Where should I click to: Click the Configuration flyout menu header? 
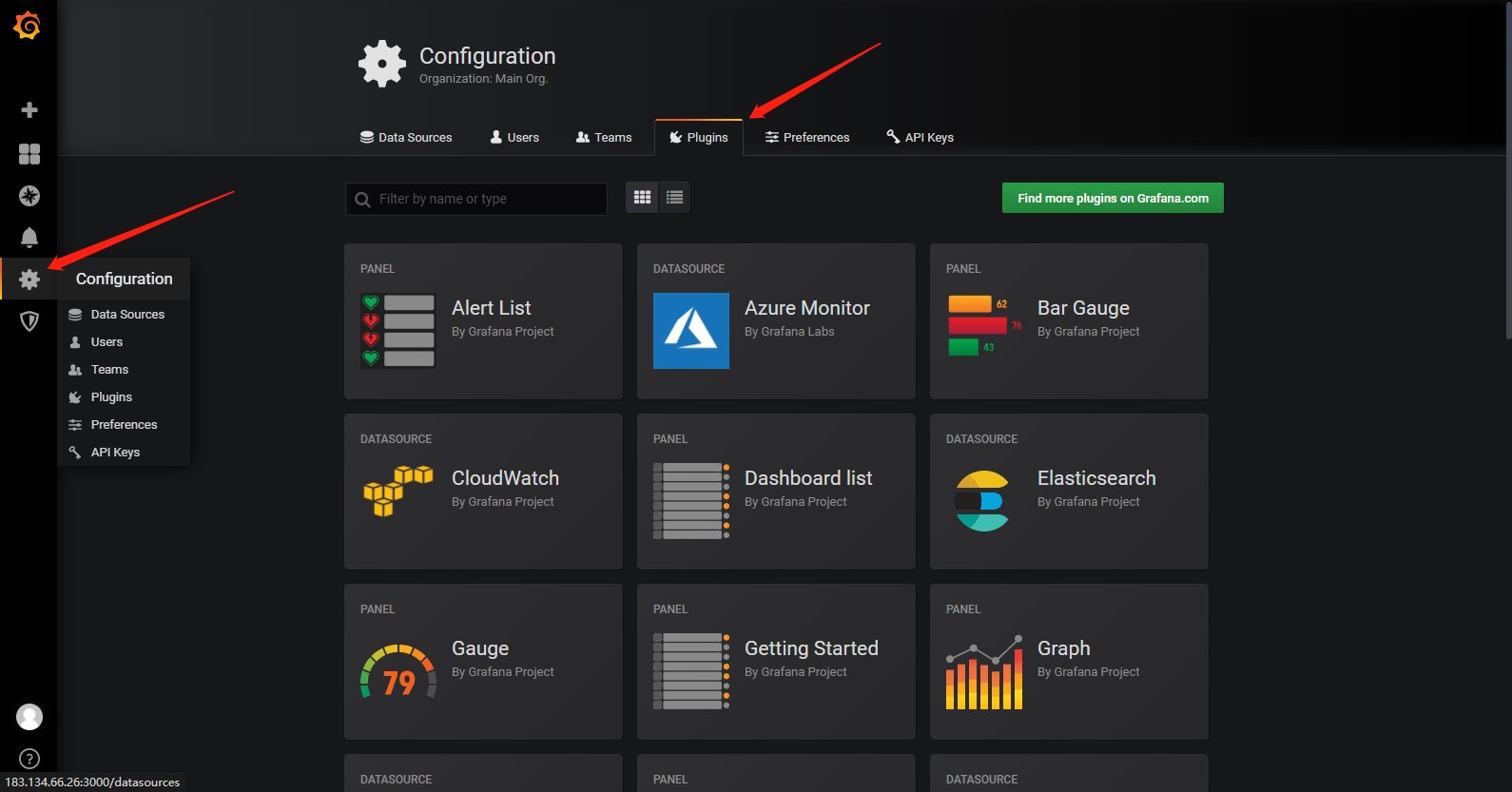(x=124, y=279)
